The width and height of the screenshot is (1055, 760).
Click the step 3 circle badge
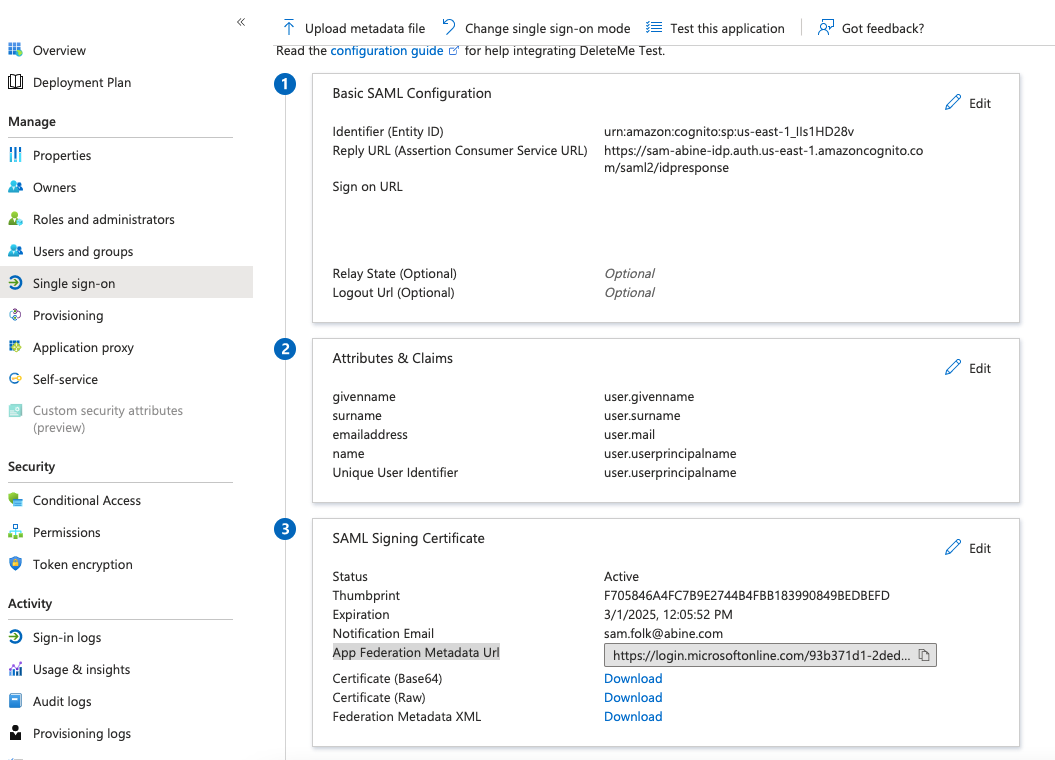(285, 529)
